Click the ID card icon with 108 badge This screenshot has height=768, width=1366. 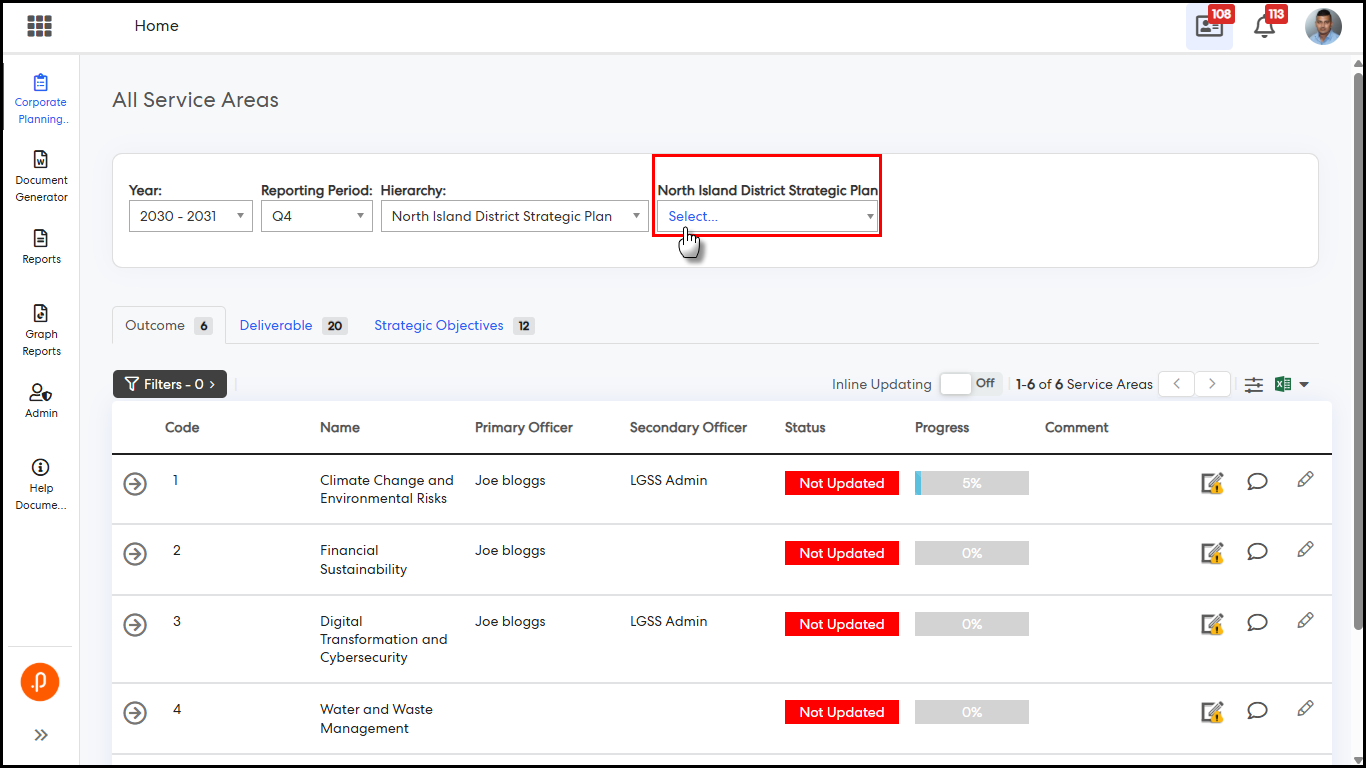(1209, 27)
